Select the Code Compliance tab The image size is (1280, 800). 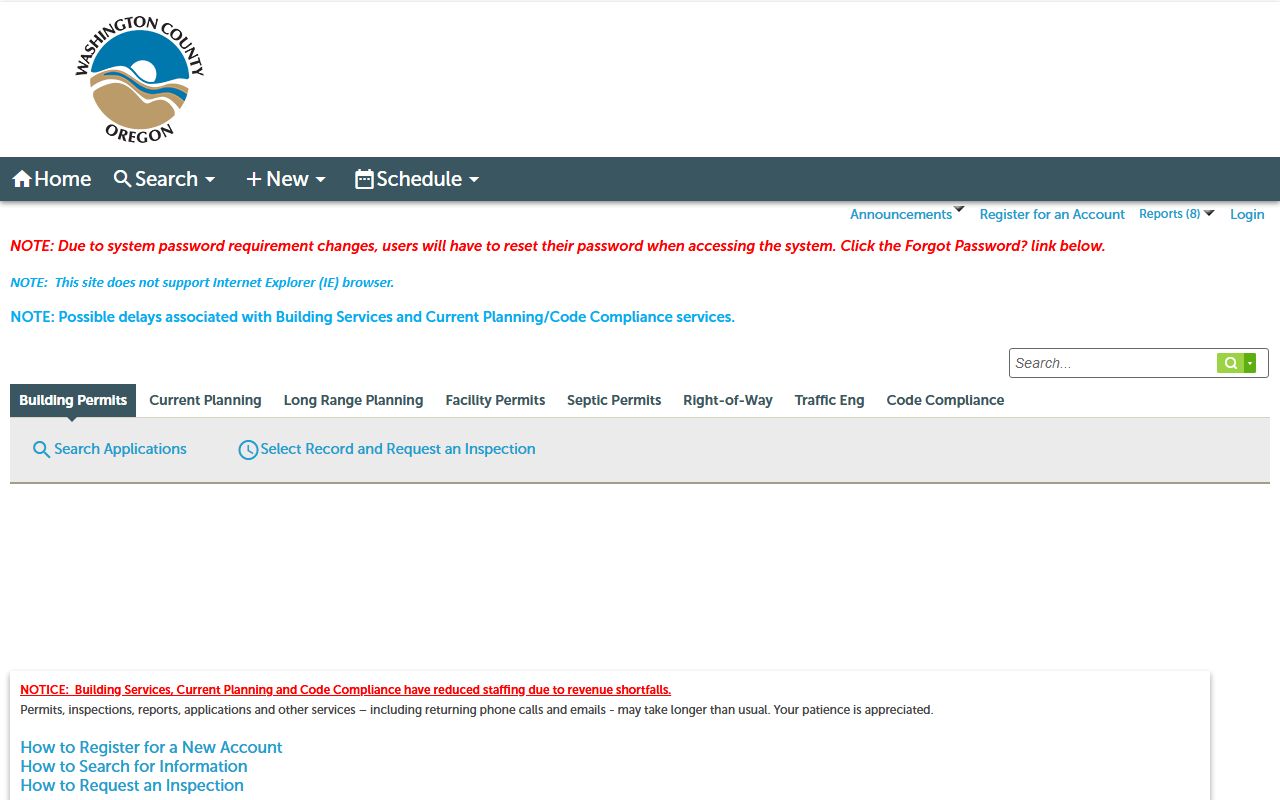pyautogui.click(x=945, y=400)
